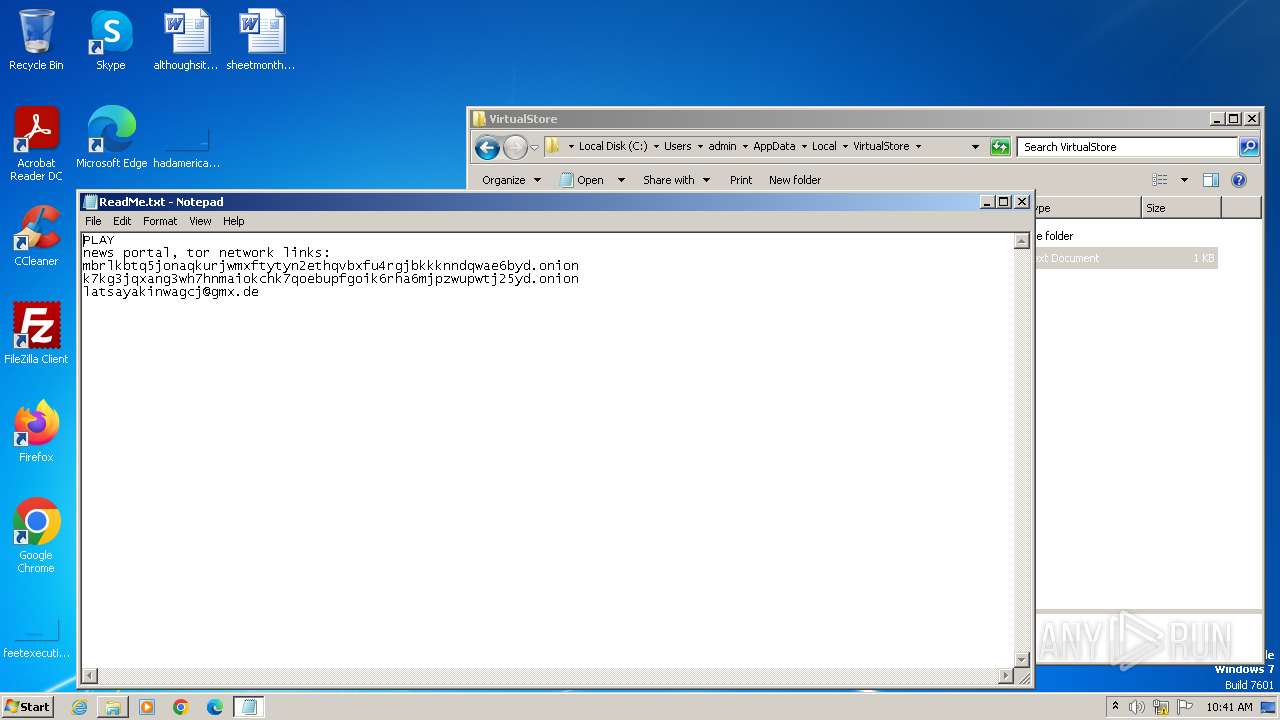Click the Explorer help question icon
Image resolution: width=1280 pixels, height=720 pixels.
[1239, 180]
